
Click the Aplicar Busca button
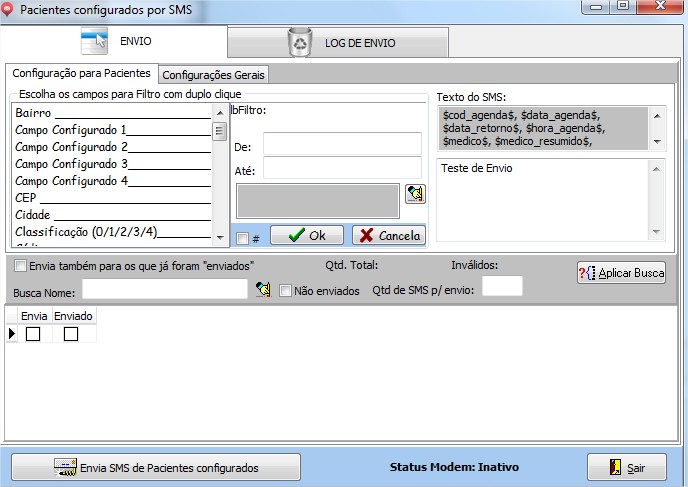pyautogui.click(x=621, y=273)
